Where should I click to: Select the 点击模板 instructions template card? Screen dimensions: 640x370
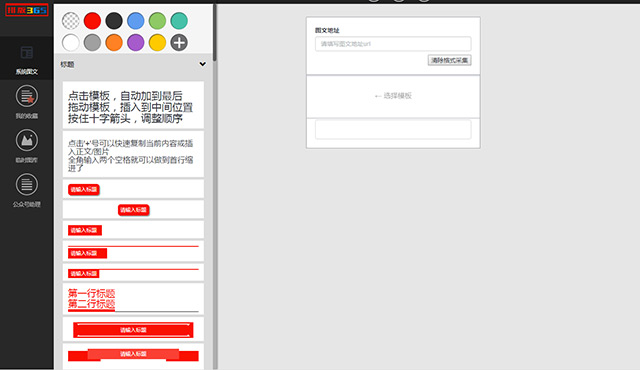pyautogui.click(x=133, y=105)
